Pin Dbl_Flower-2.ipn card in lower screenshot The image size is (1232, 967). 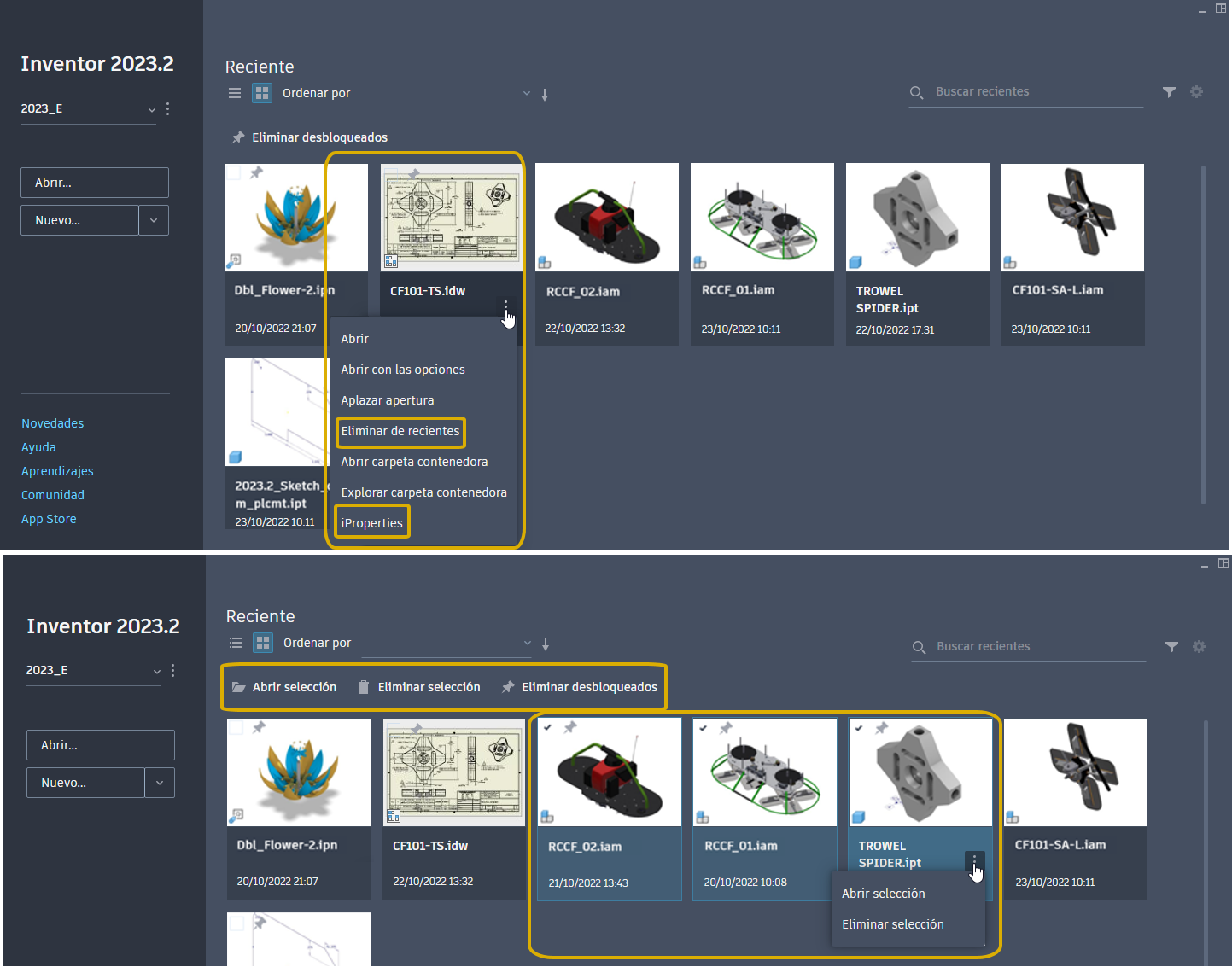(259, 727)
